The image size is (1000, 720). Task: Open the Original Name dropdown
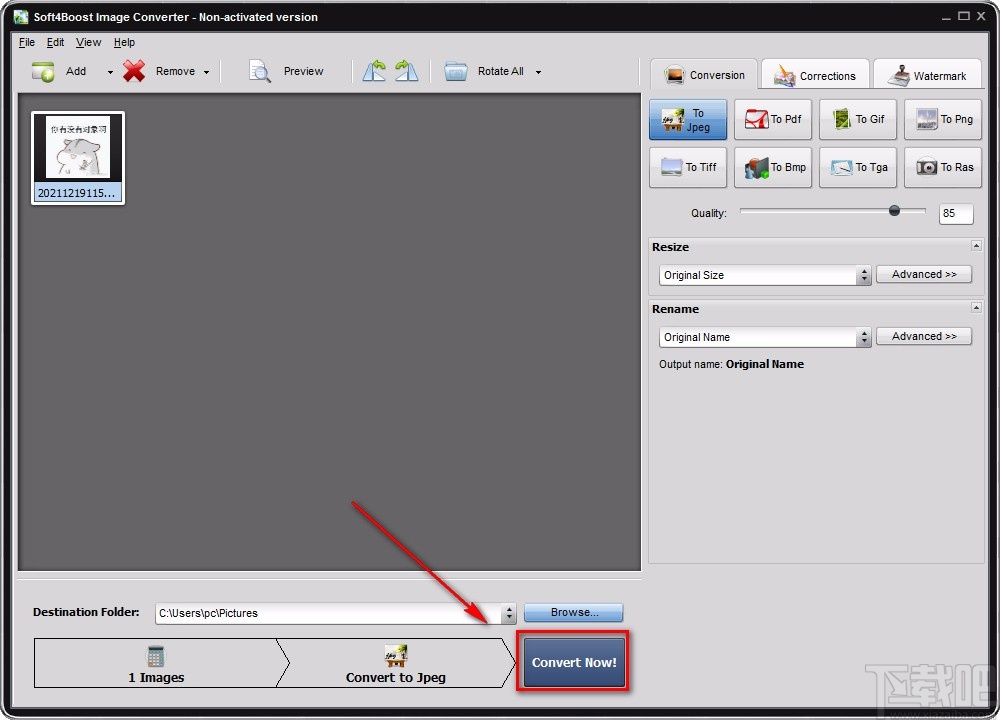(x=765, y=337)
